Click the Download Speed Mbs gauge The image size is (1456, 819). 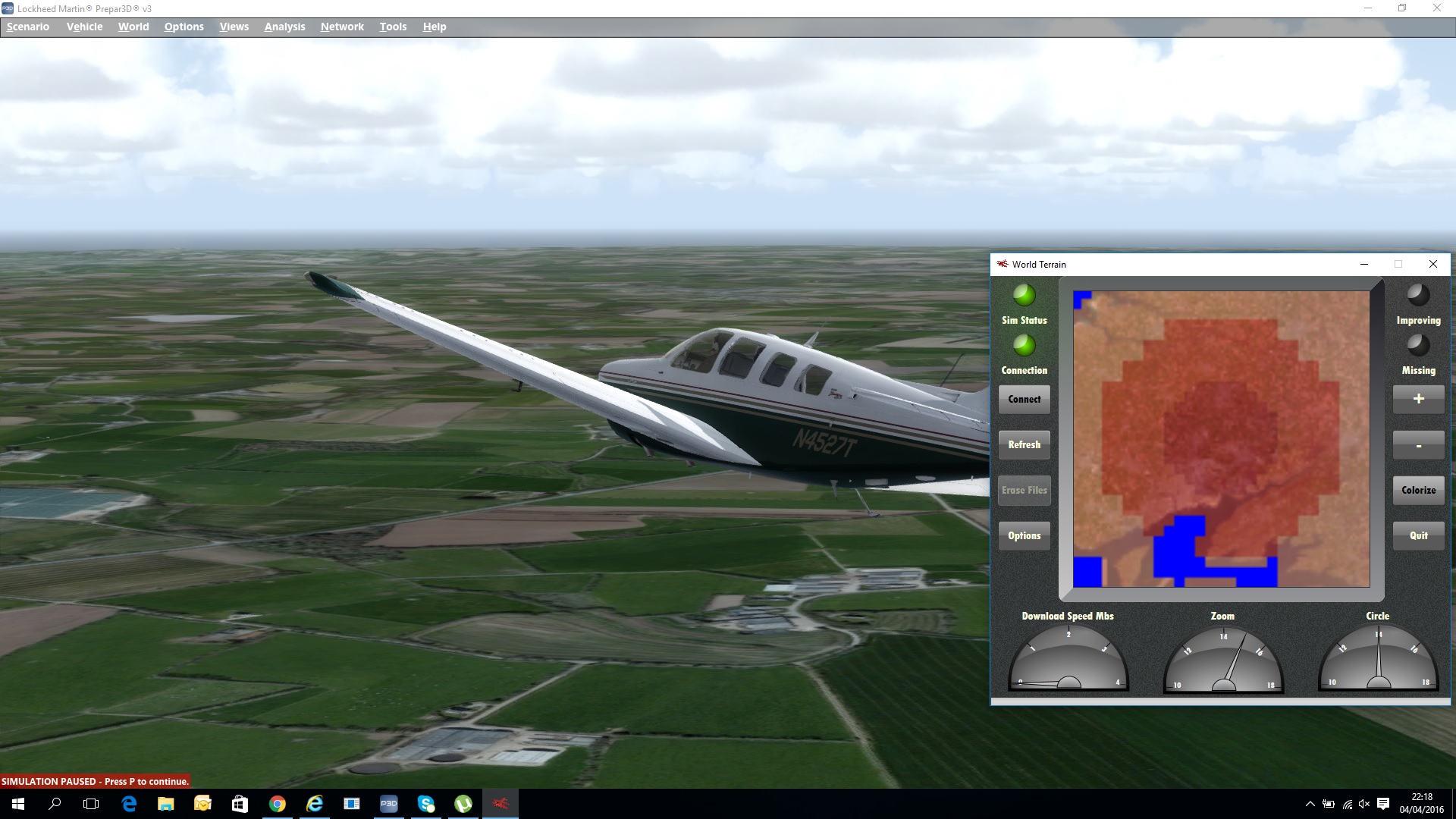pos(1068,657)
